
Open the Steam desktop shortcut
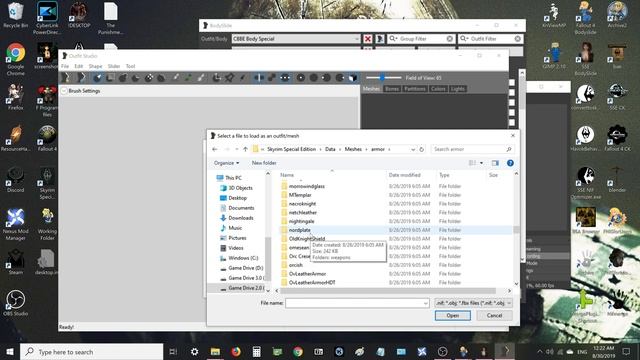[x=16, y=262]
